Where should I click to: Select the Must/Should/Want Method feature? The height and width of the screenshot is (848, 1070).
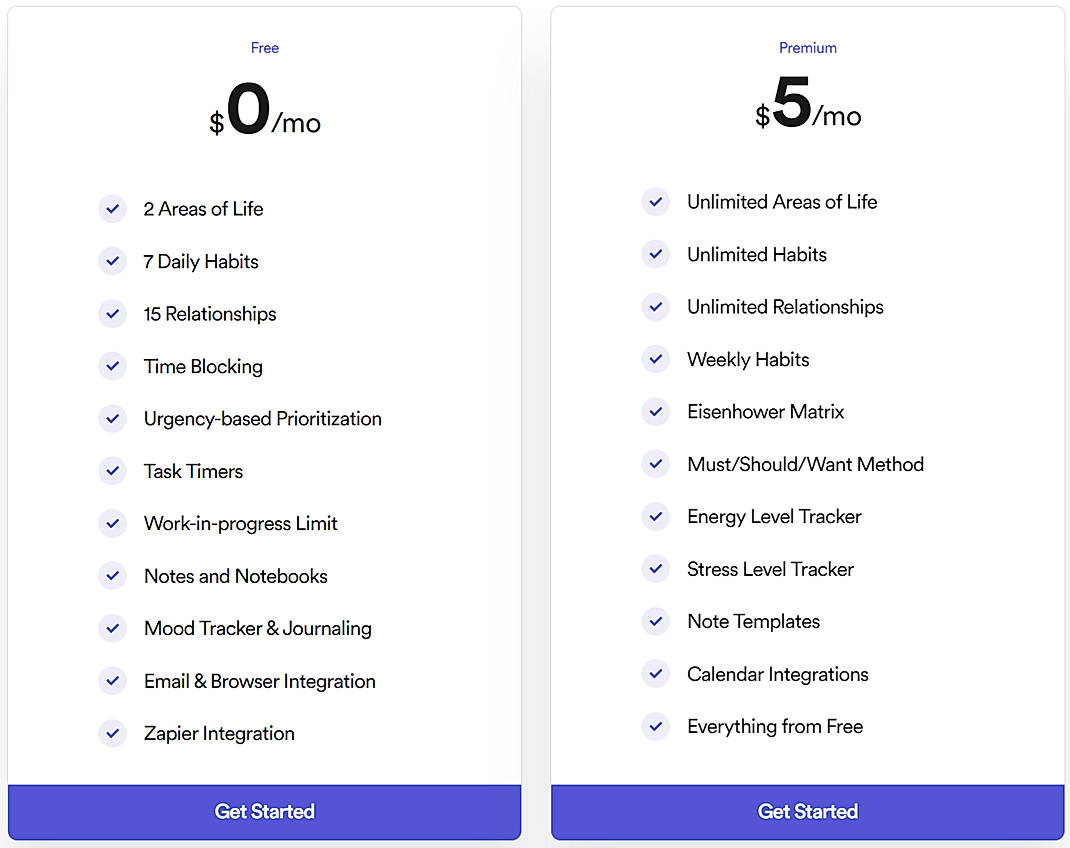(x=805, y=464)
